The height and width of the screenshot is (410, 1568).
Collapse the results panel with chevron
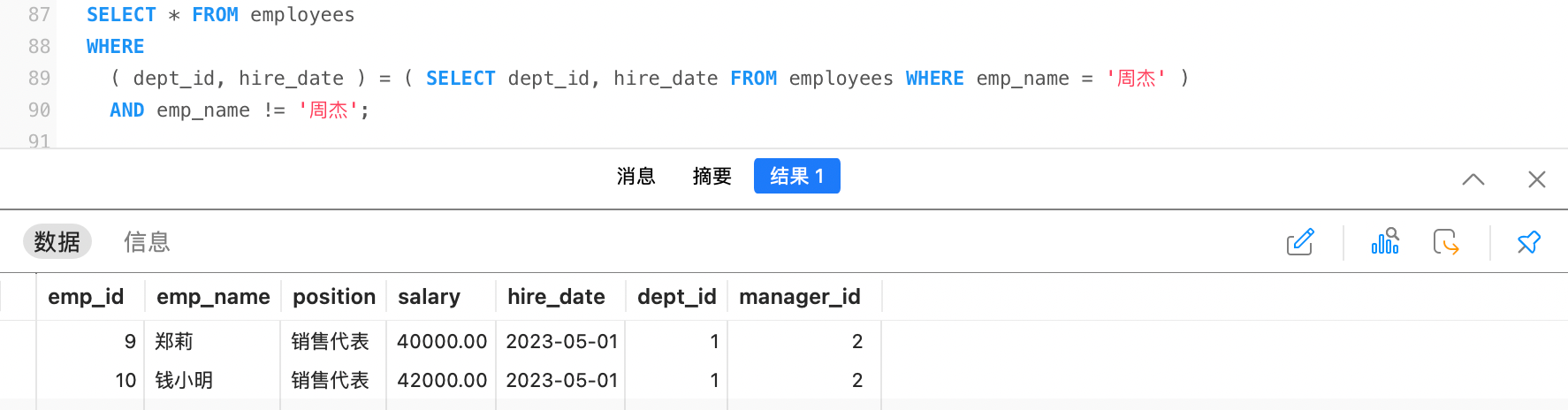[1473, 179]
